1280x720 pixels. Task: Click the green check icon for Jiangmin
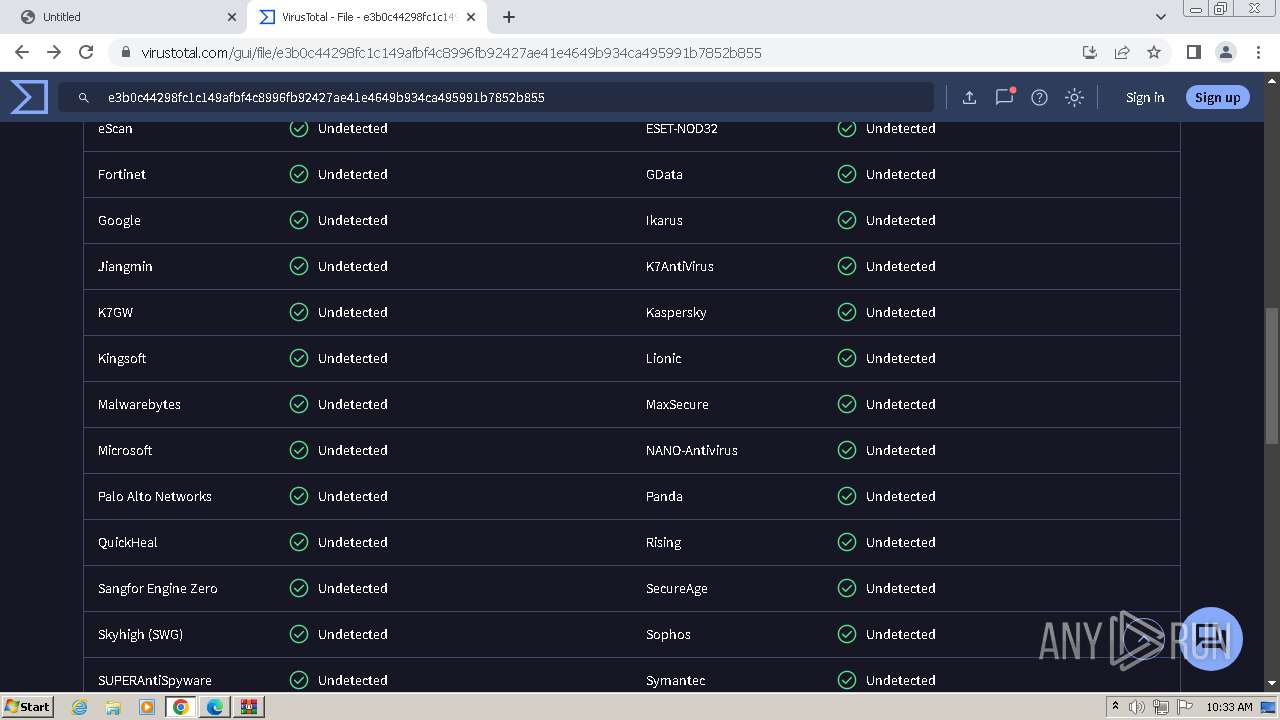click(299, 266)
